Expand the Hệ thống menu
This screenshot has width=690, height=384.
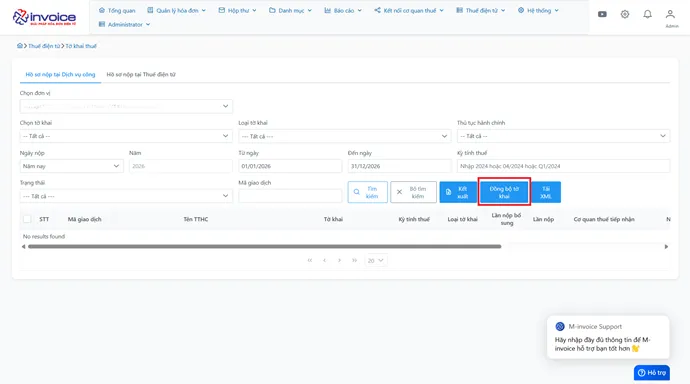[x=538, y=10]
